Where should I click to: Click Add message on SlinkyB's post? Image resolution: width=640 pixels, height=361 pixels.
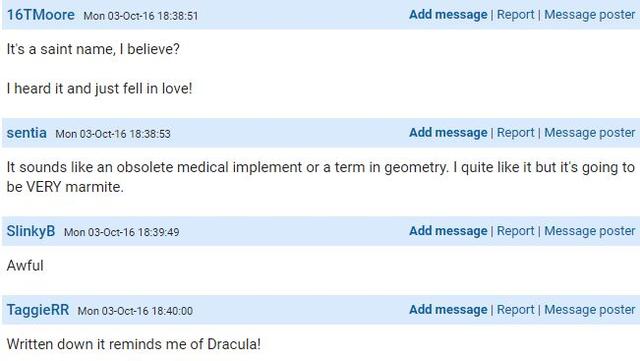(448, 231)
